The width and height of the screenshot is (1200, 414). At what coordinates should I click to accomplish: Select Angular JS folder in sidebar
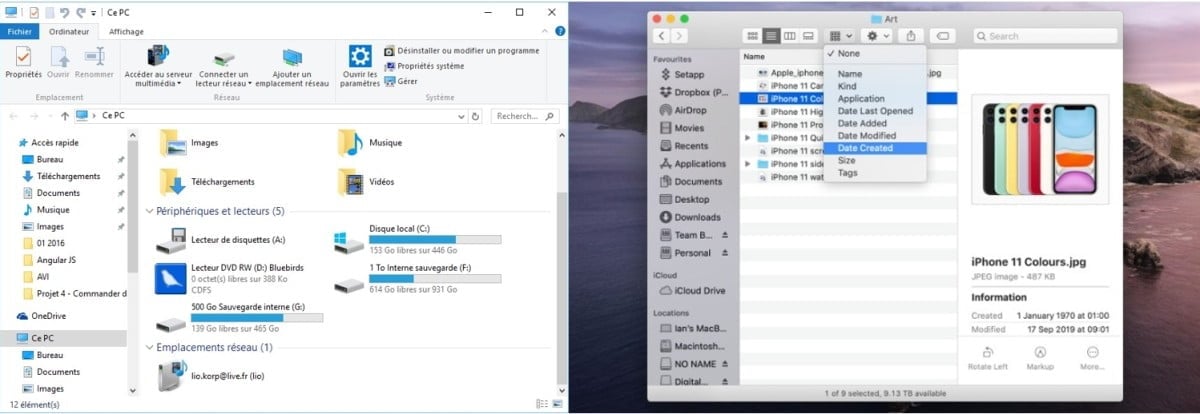tap(50, 260)
